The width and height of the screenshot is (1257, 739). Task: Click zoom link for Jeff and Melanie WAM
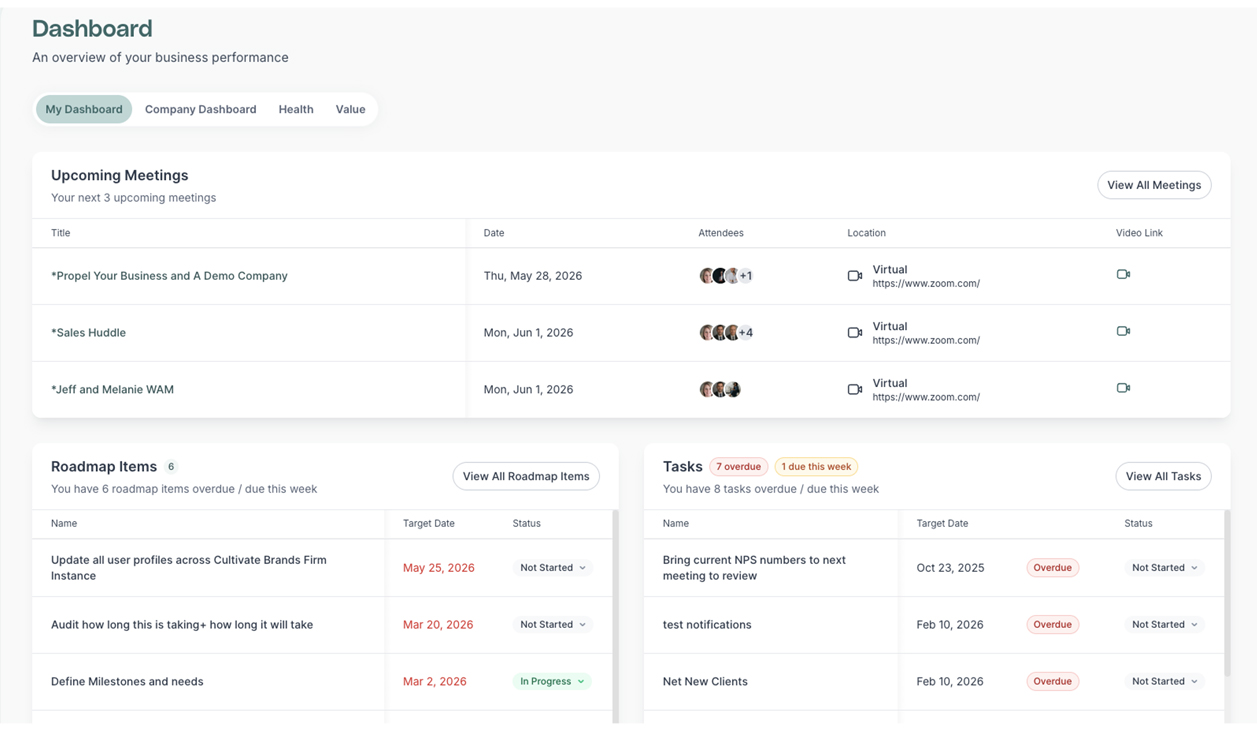[926, 398]
